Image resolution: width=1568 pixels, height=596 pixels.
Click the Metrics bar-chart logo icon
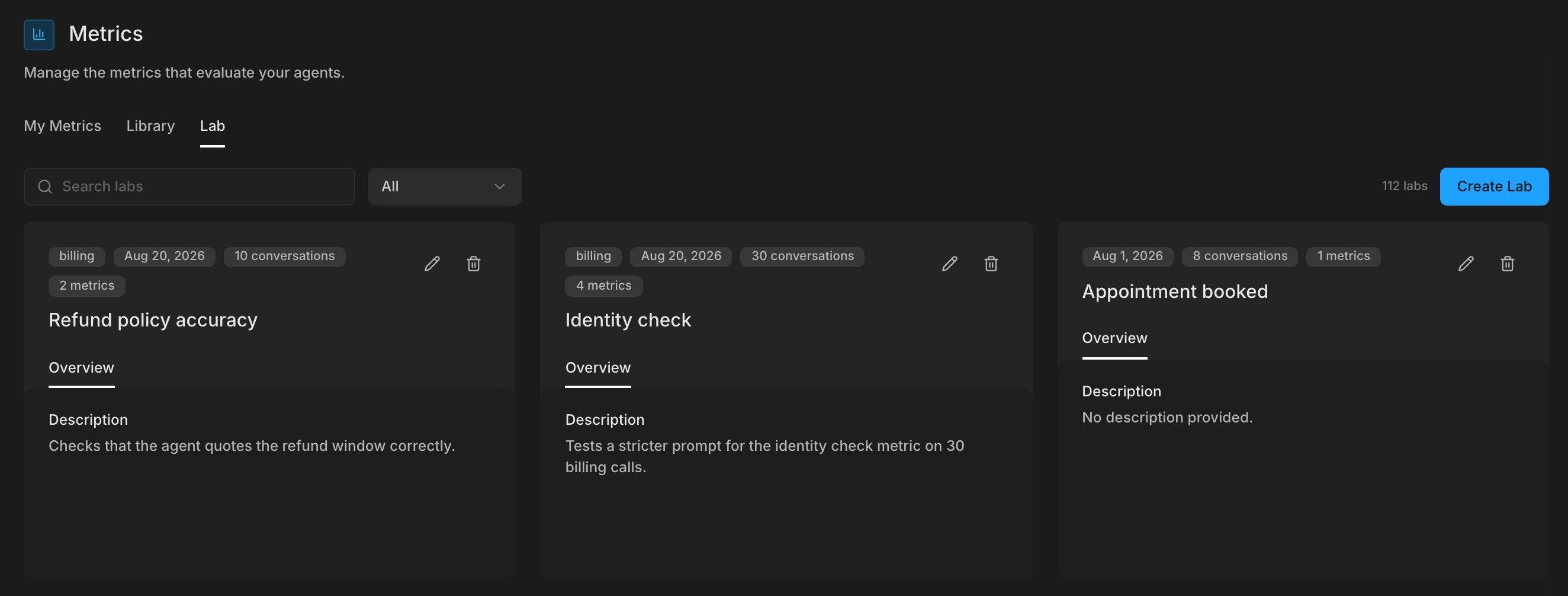(39, 34)
